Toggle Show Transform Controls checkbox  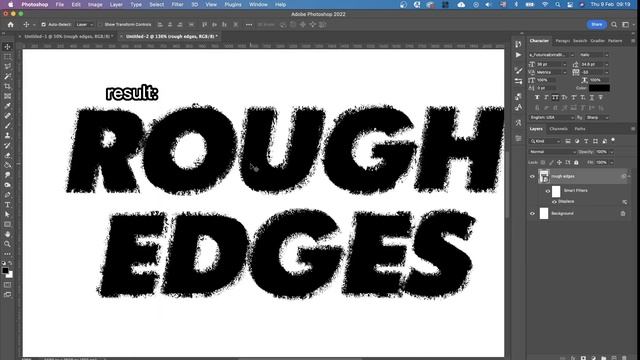point(99,24)
